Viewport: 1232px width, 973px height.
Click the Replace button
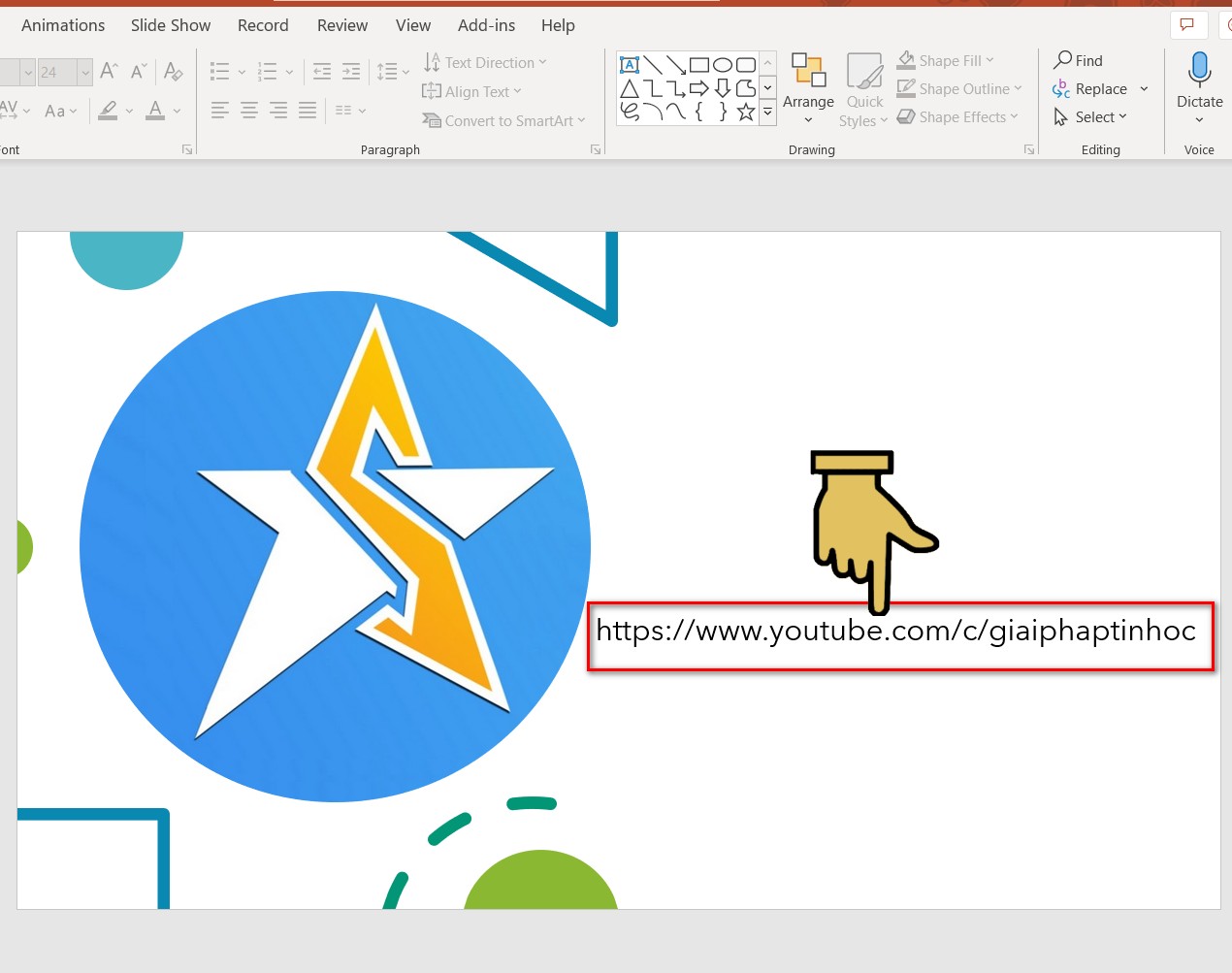click(x=1090, y=89)
